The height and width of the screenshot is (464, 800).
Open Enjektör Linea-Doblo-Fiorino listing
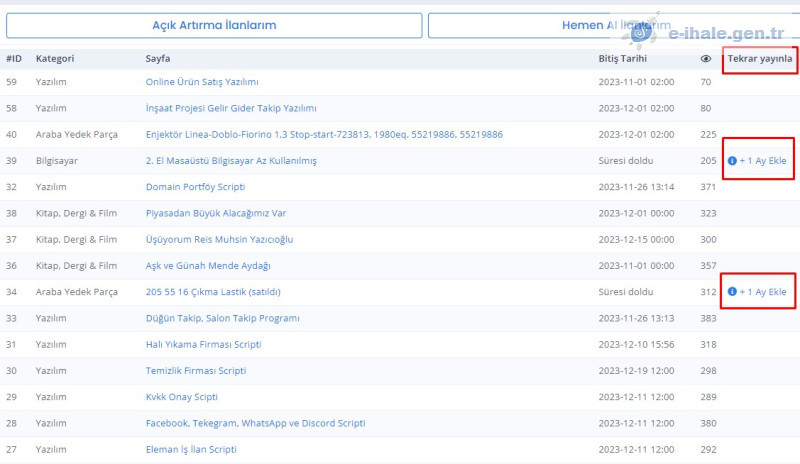[324, 134]
